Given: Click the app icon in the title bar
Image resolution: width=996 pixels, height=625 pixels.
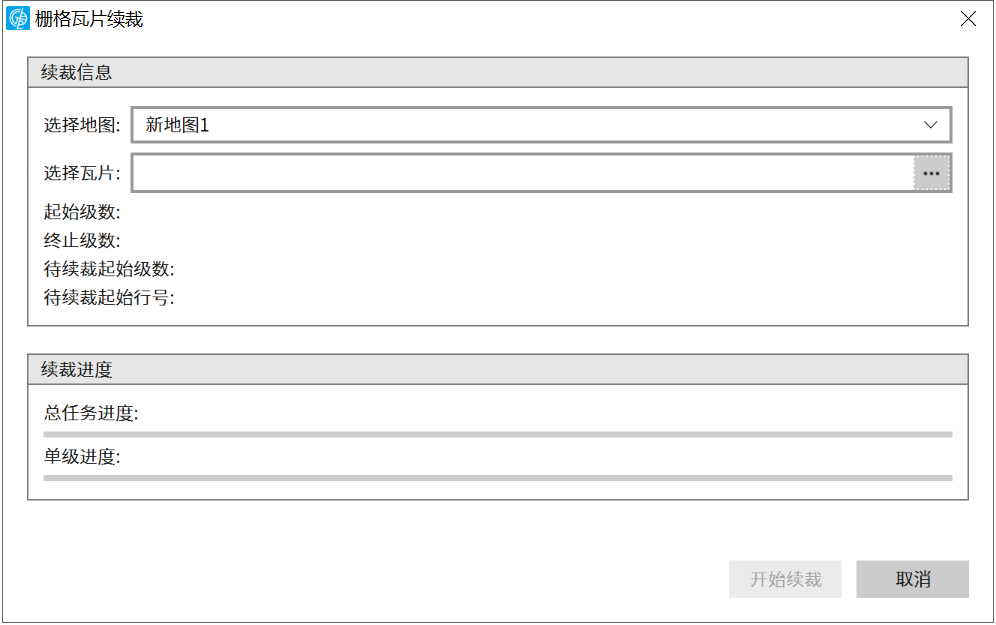Looking at the screenshot, I should pos(18,18).
